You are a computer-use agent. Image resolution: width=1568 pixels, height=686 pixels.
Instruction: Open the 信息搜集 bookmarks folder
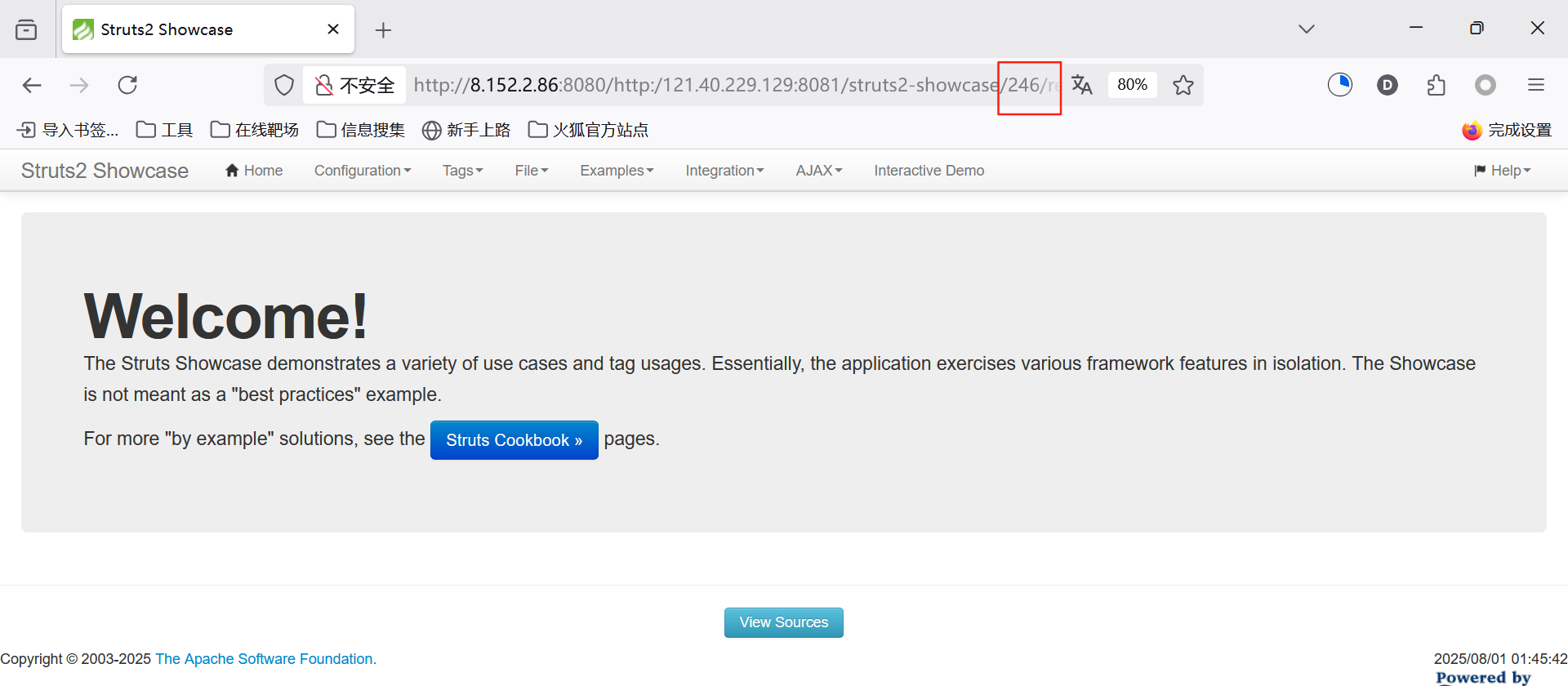click(361, 130)
